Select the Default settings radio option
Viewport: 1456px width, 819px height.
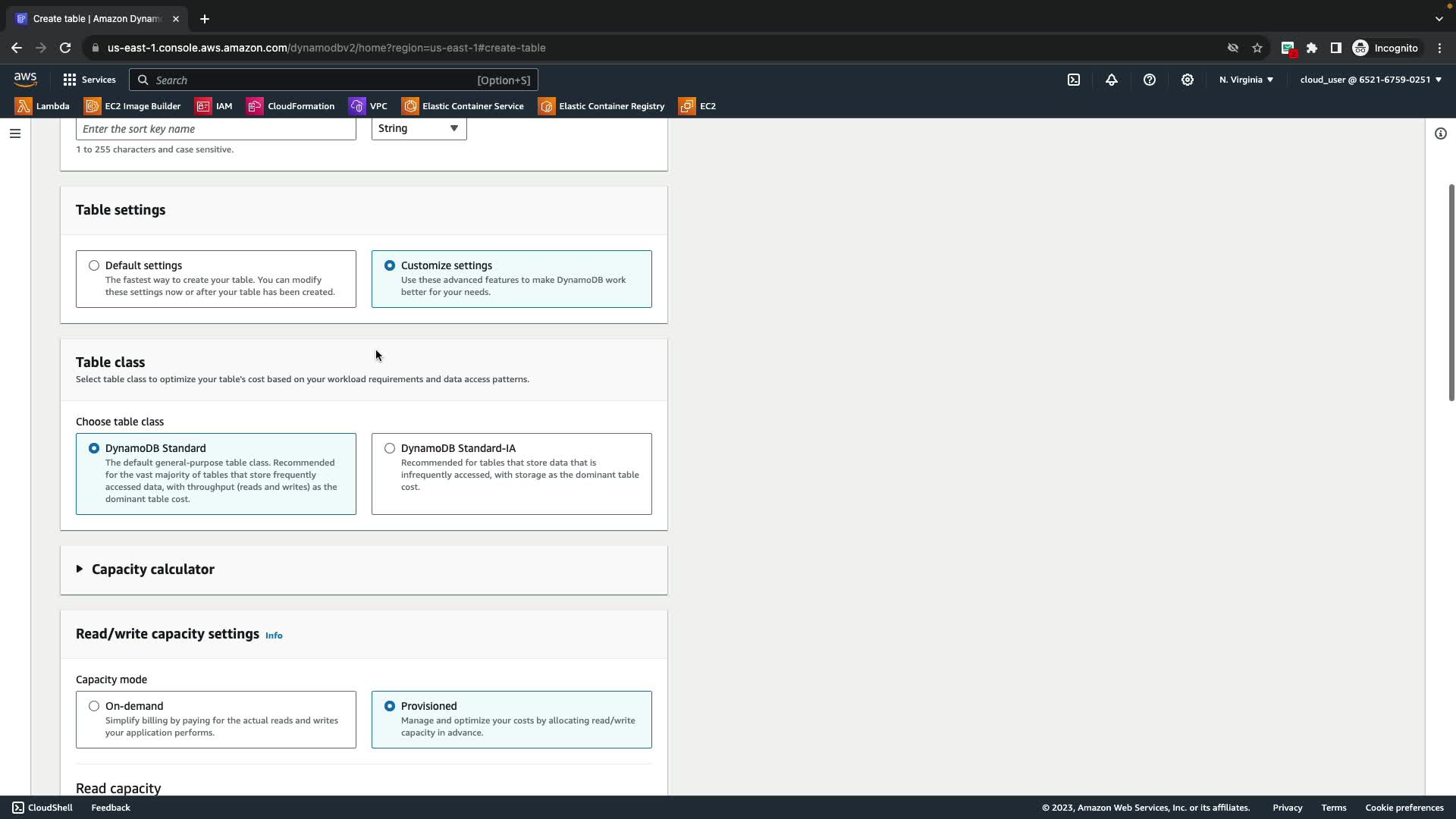pos(94,265)
